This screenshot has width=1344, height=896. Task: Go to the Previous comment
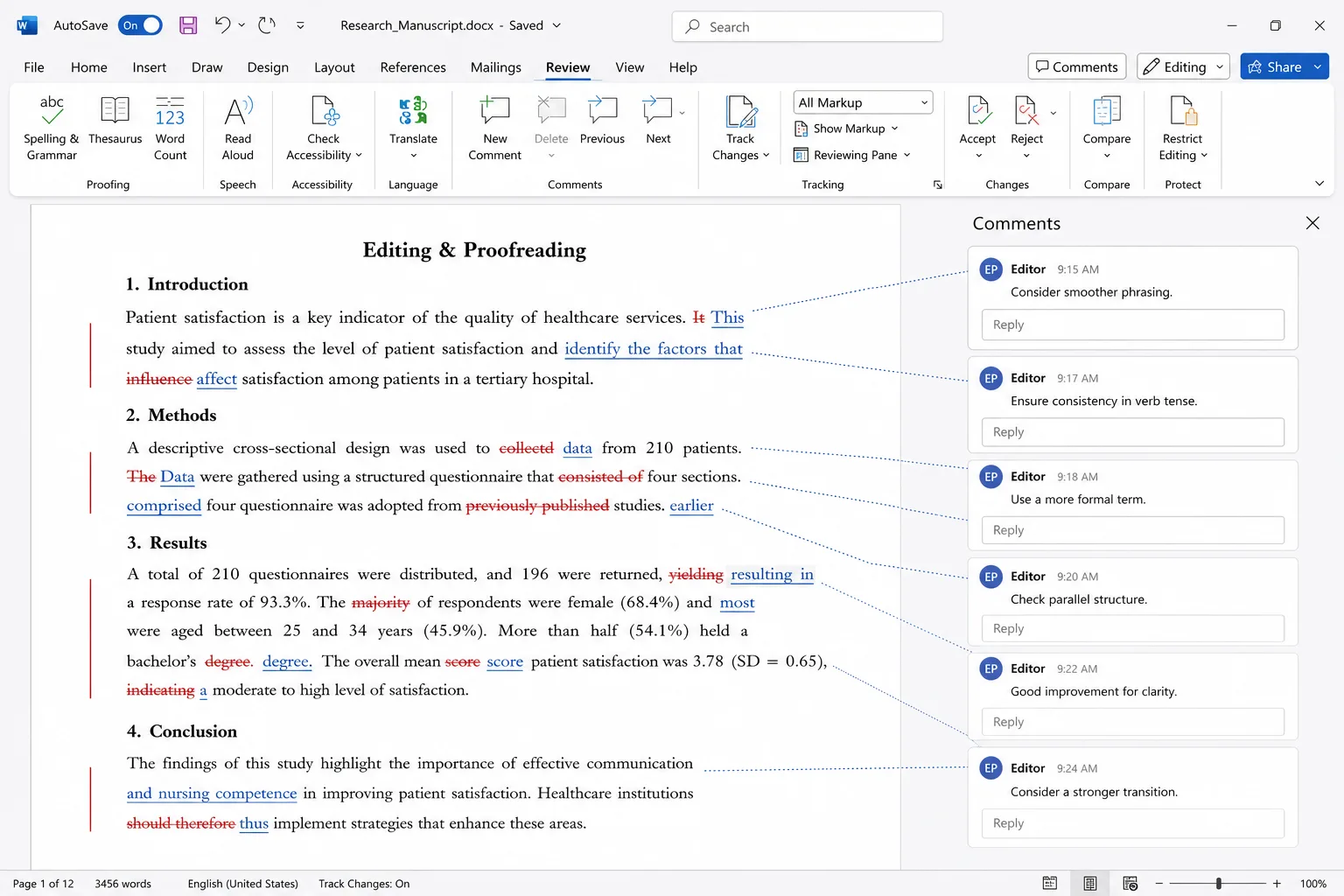[602, 120]
